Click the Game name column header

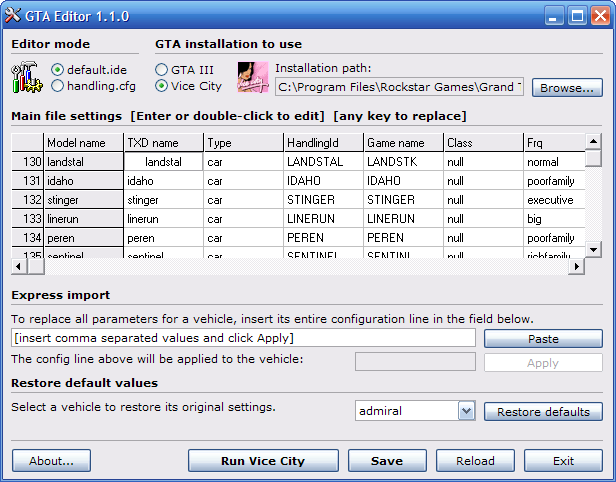(x=403, y=142)
